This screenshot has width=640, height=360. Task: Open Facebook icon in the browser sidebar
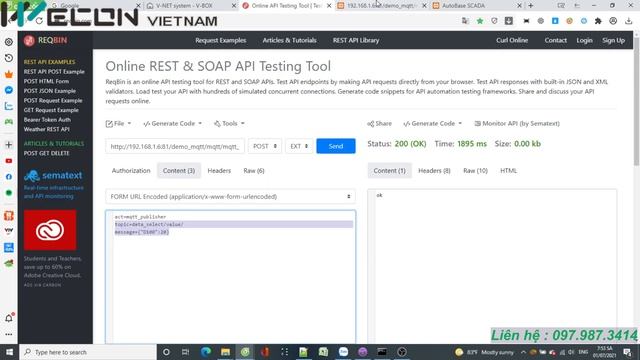pos(9,177)
